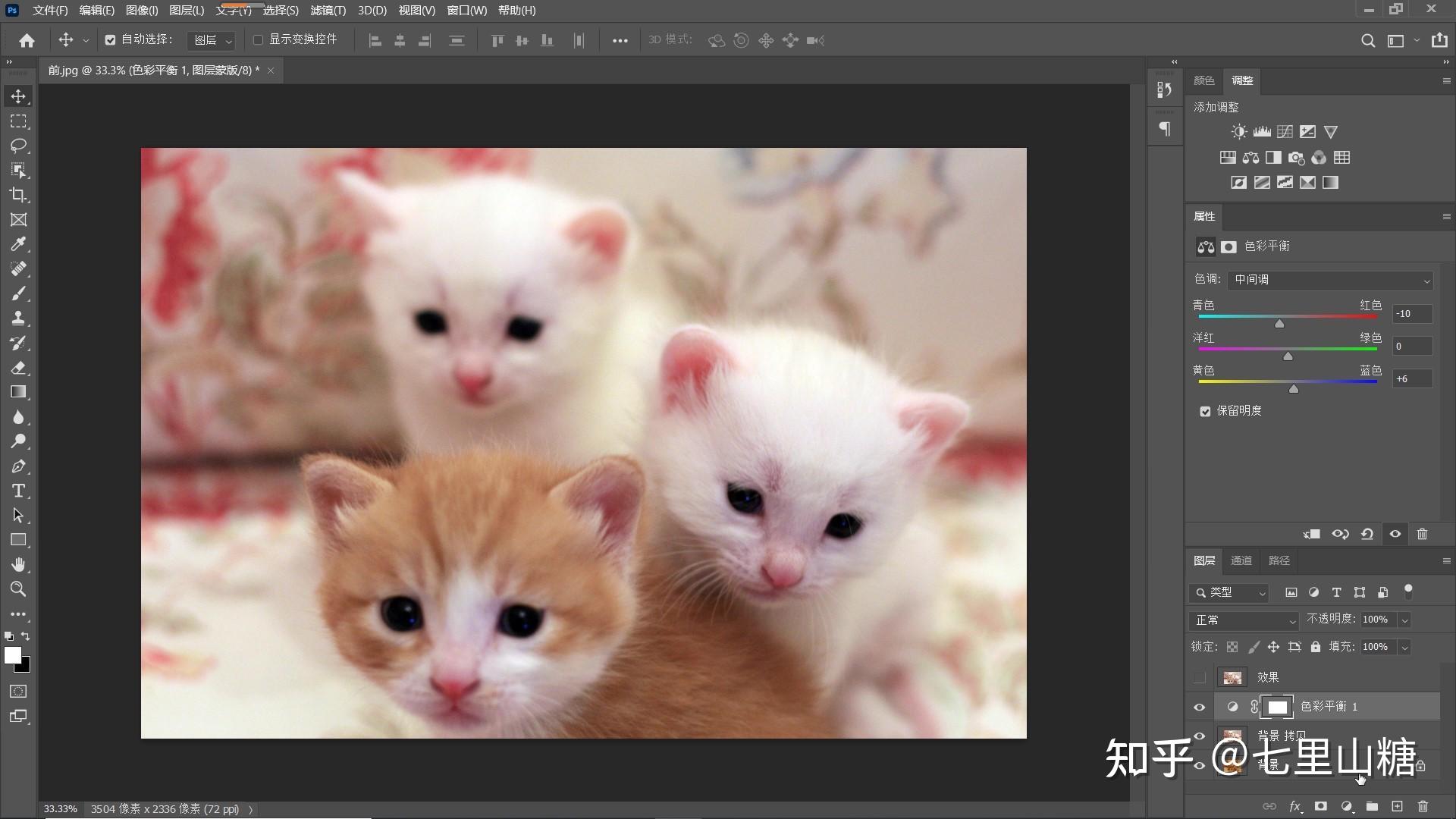Show the 效果 layer
This screenshot has height=819, width=1456.
click(1199, 677)
